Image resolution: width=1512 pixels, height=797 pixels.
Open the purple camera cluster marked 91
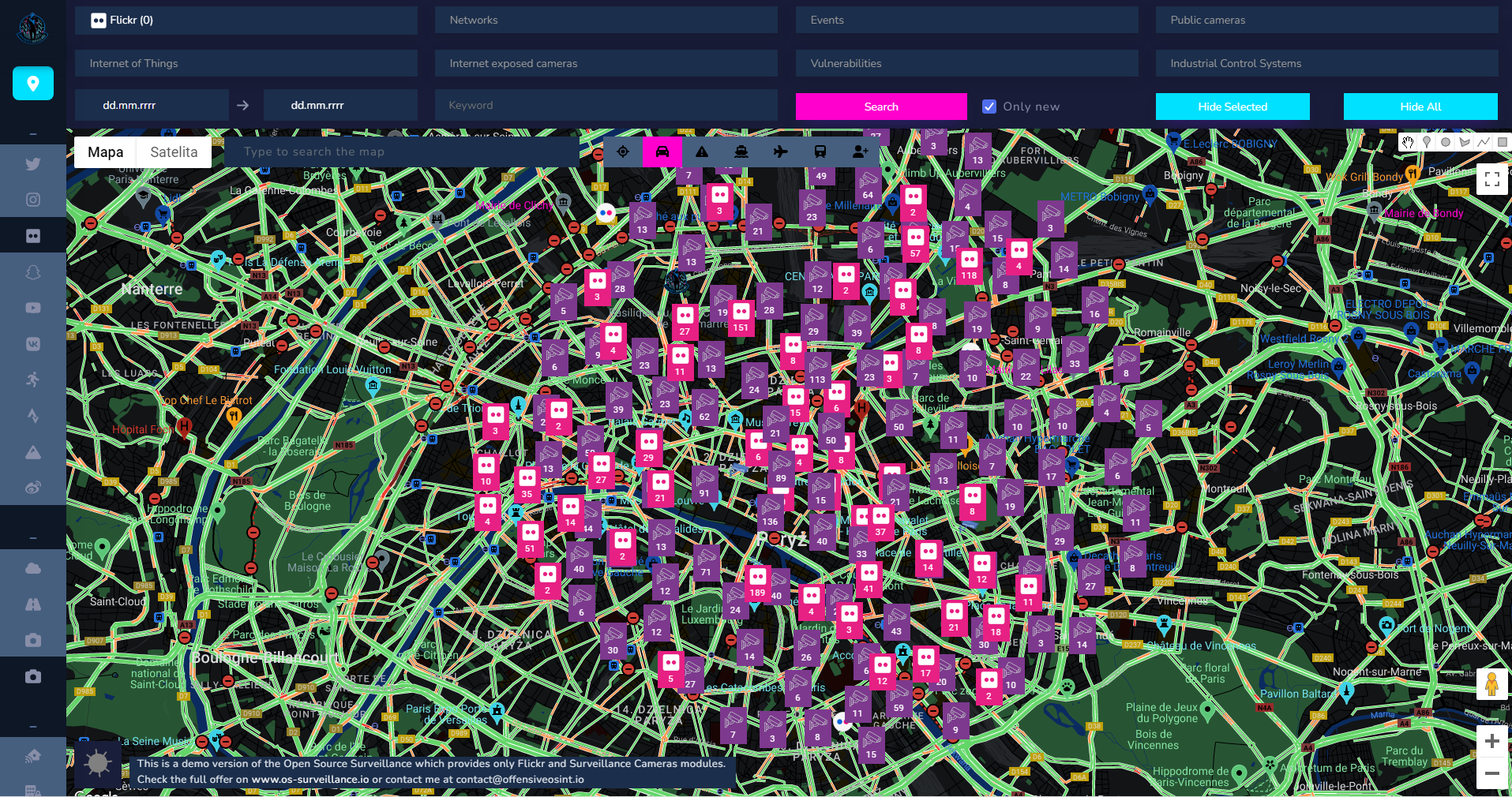click(x=704, y=484)
